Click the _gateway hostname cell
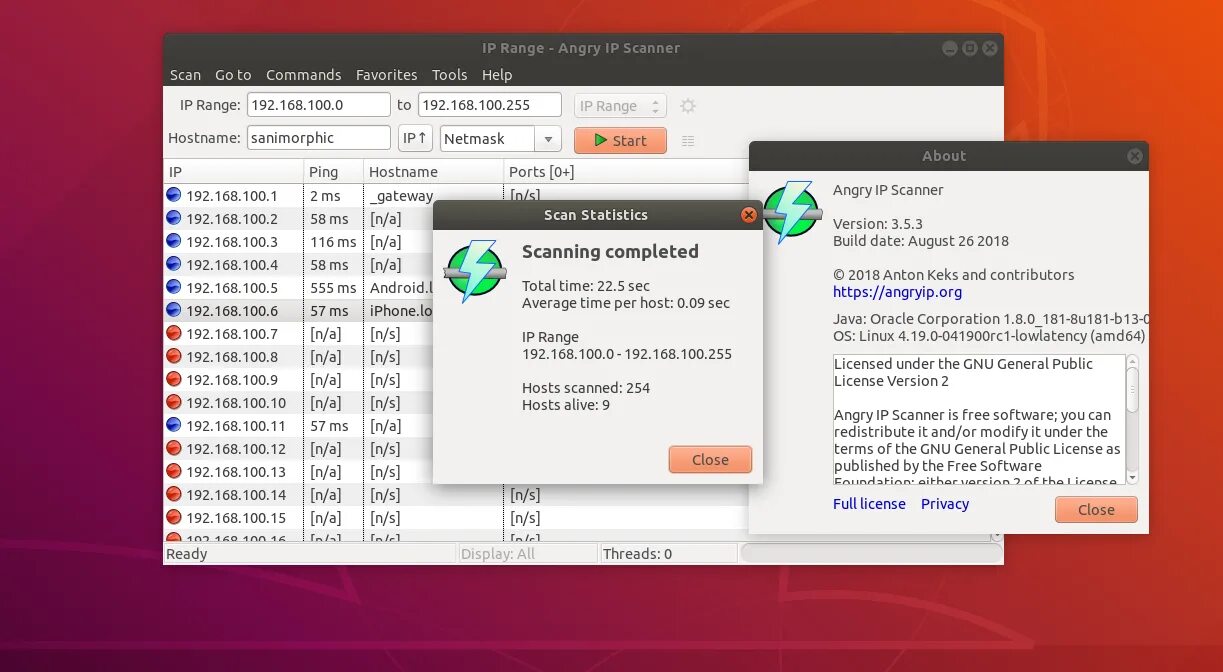This screenshot has height=672, width=1223. tap(401, 196)
